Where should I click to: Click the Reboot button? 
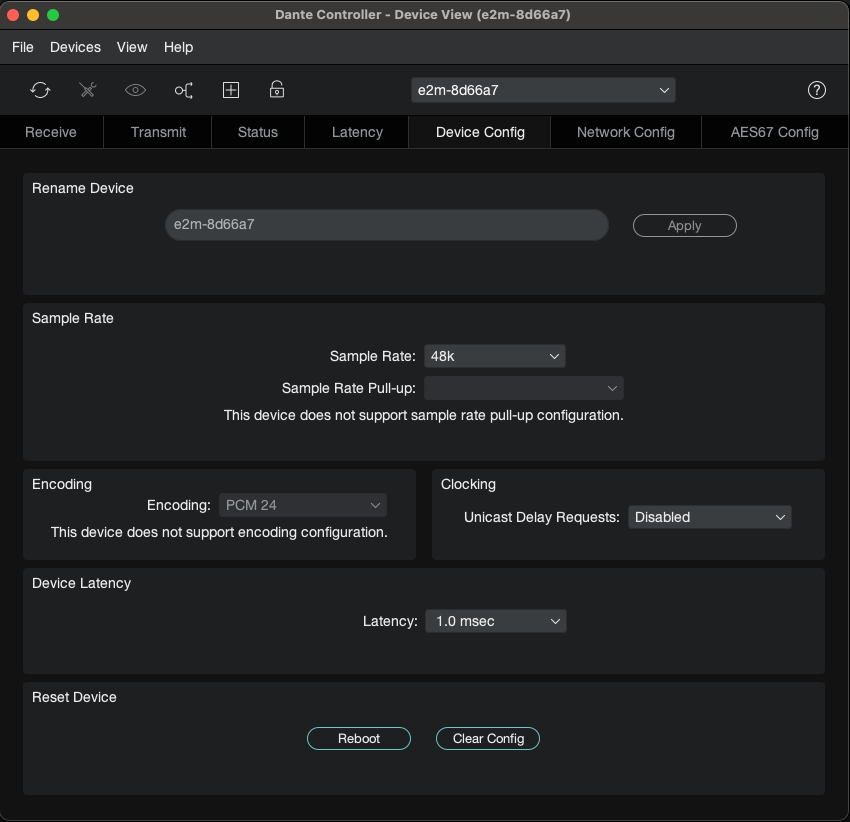[x=359, y=738]
